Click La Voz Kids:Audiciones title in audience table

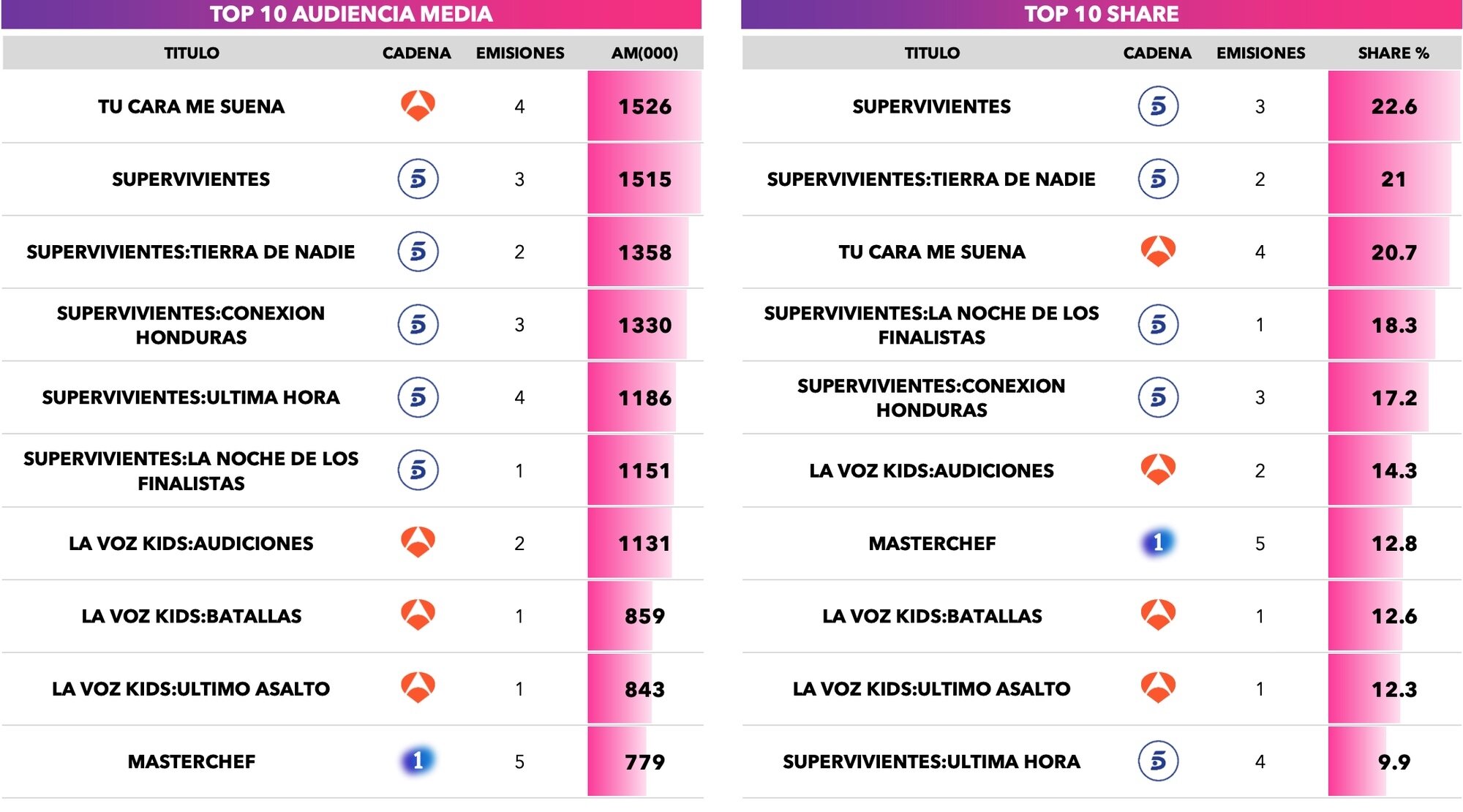191,544
